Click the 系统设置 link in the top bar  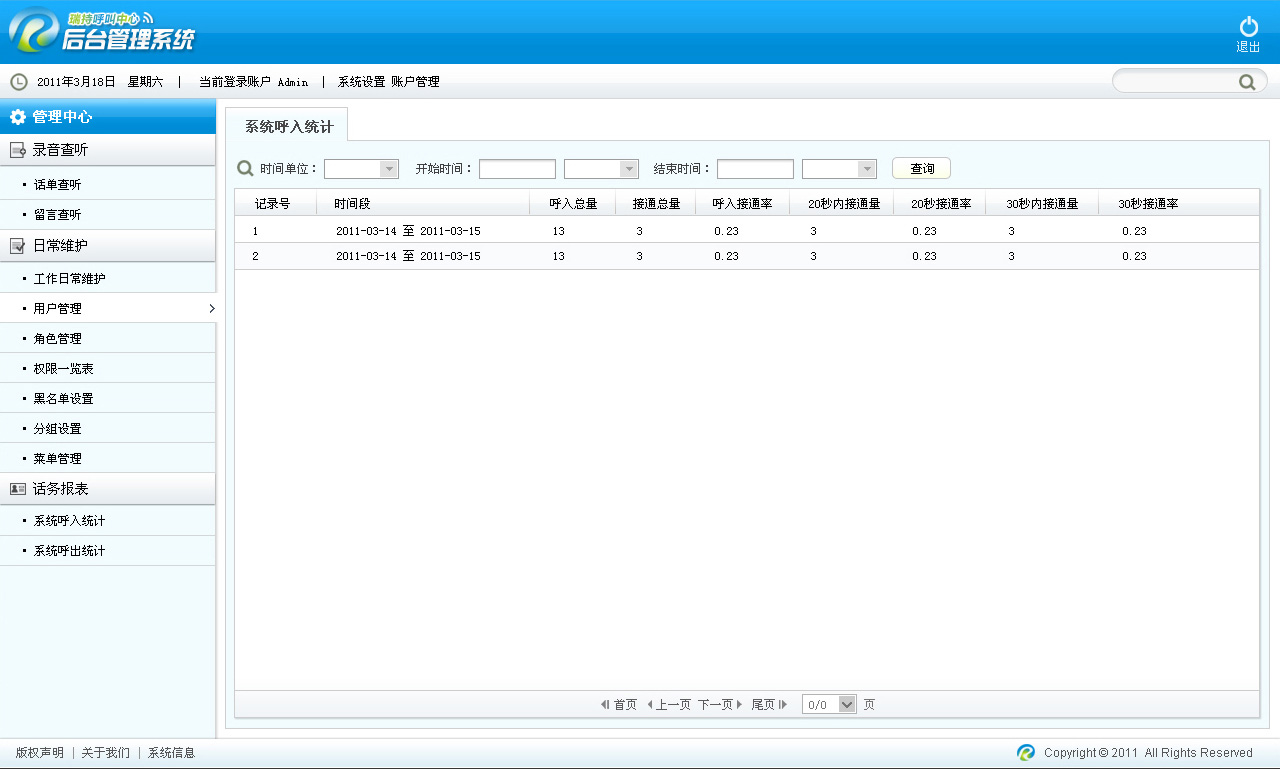(x=361, y=82)
